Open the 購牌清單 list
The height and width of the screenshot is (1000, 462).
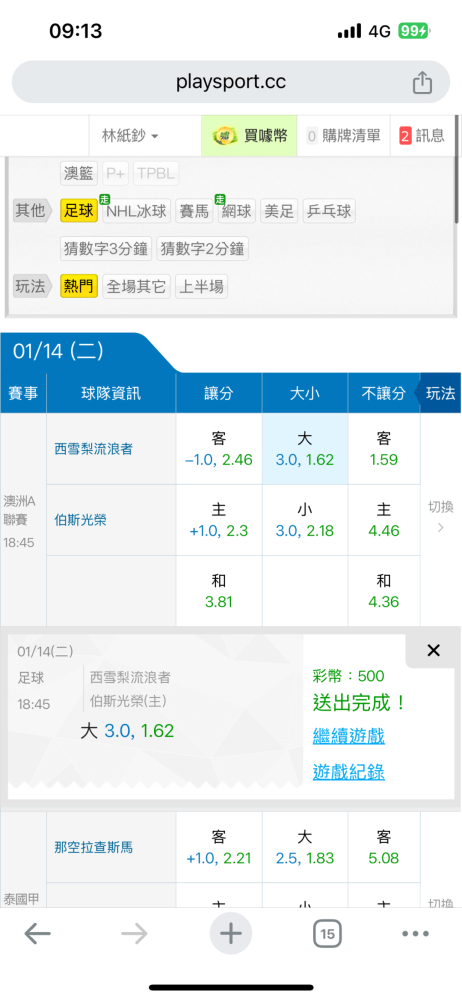[343, 136]
